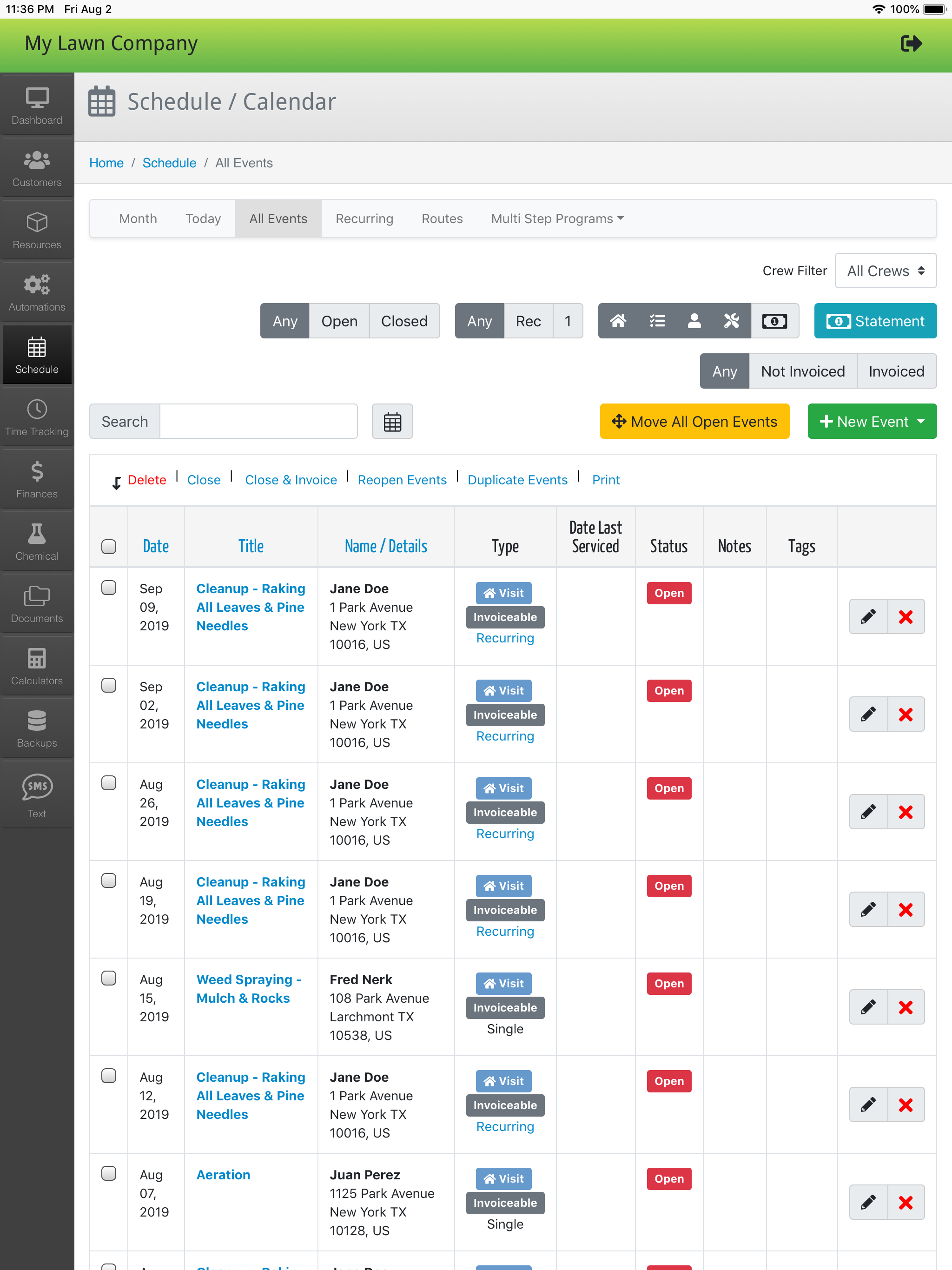Open Customers in the sidebar
The width and height of the screenshot is (952, 1270).
pos(37,169)
